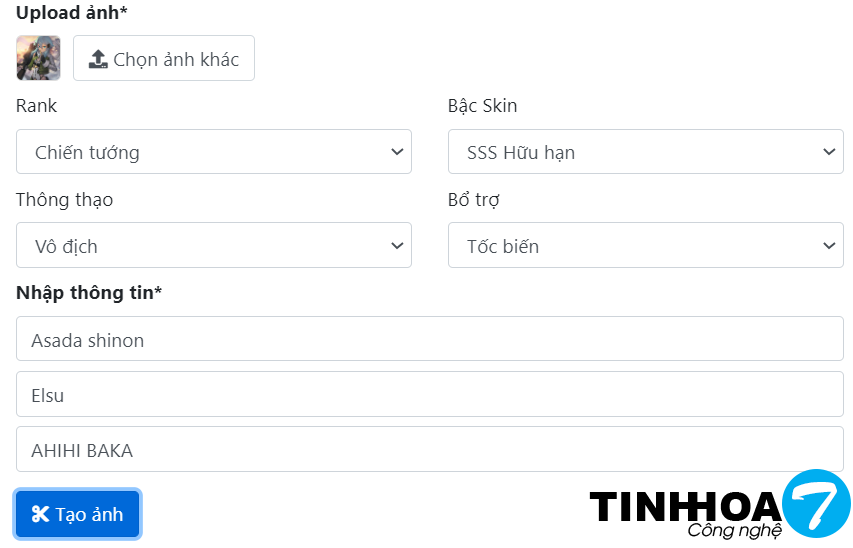
Task: Focus the Asada shinon text field
Action: [430, 340]
